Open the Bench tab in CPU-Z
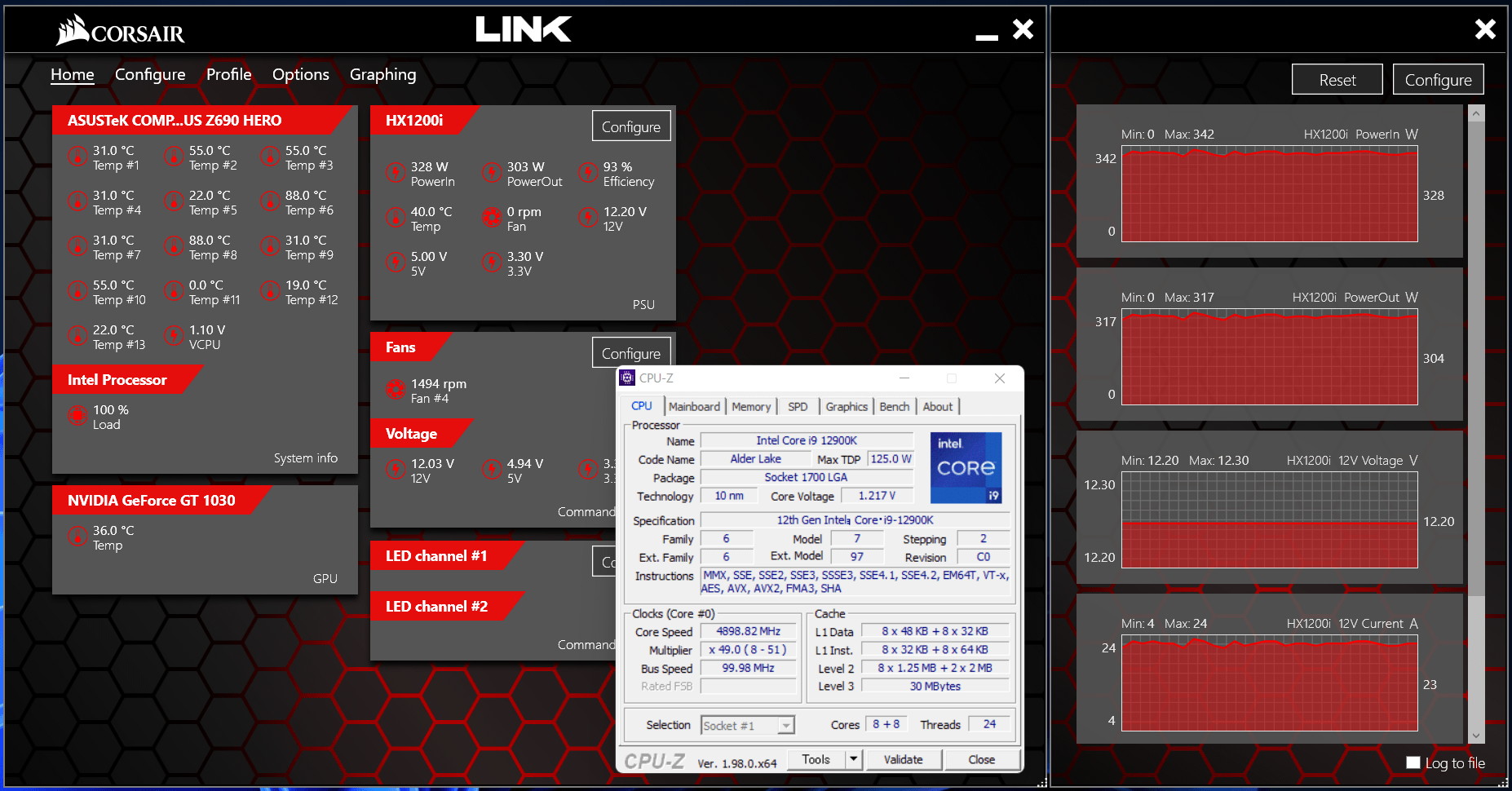This screenshot has height=791, width=1512. 895,406
